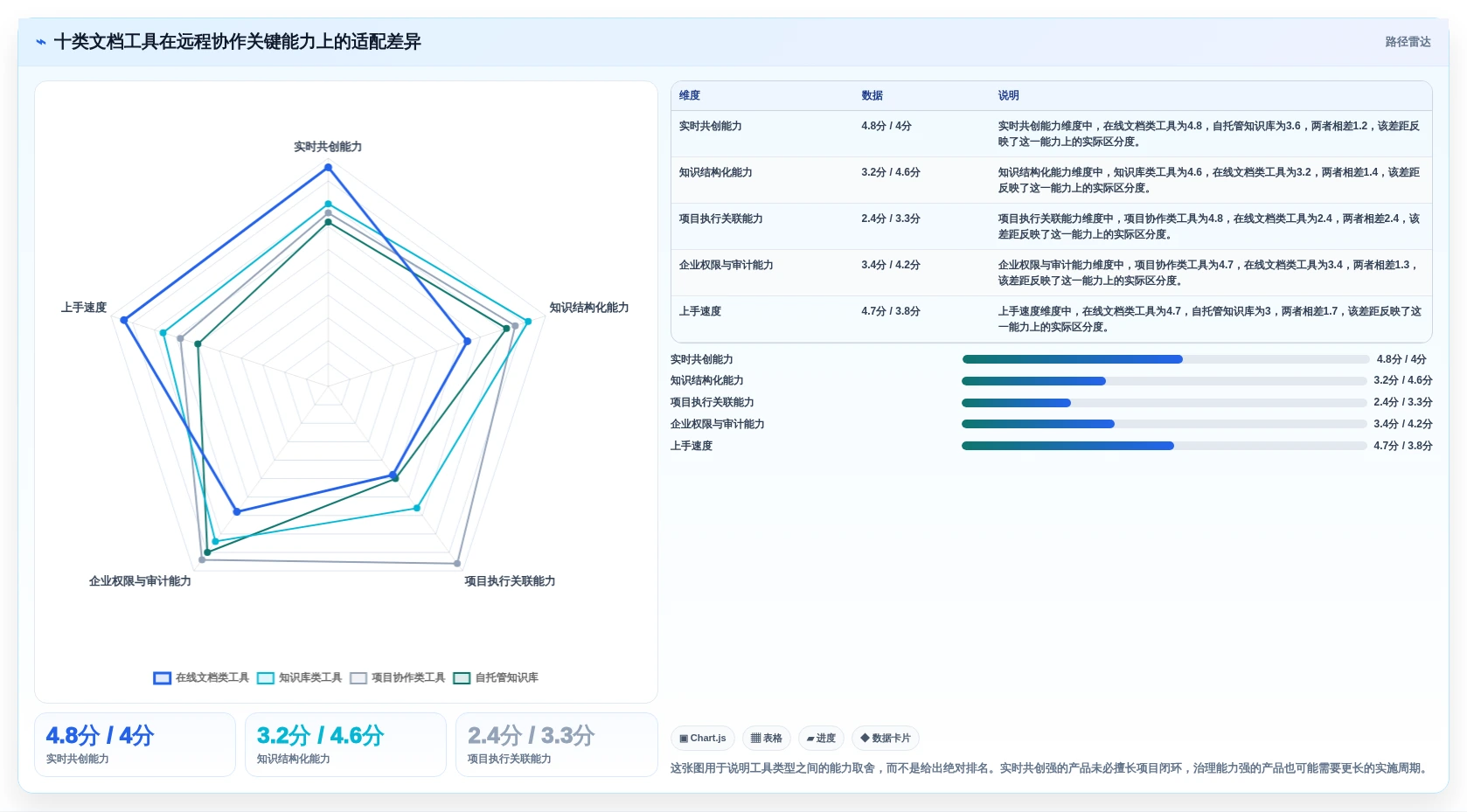
Task: Toggle the 自托管知识库 legend swatch
Action: pyautogui.click(x=462, y=677)
